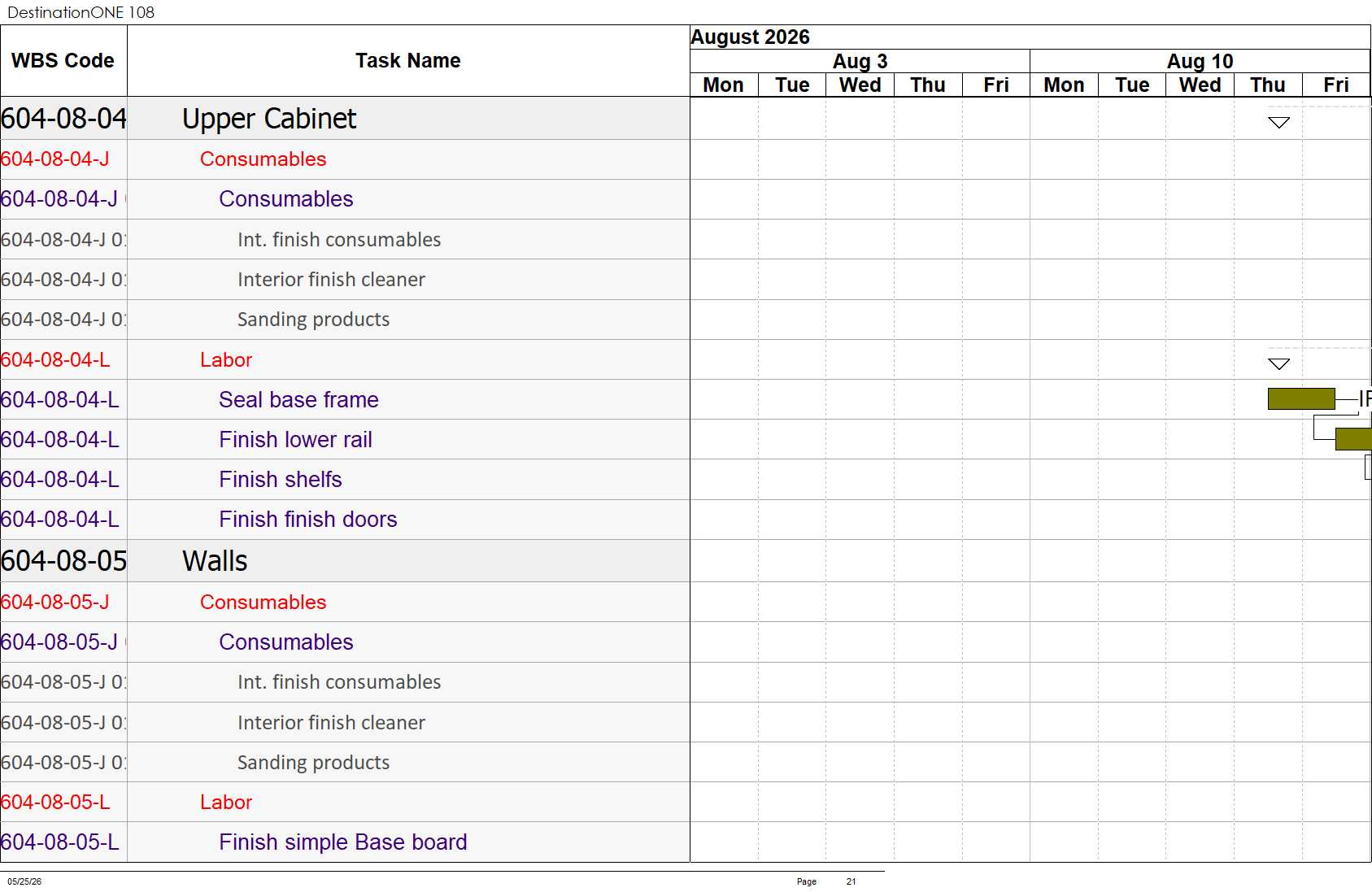The width and height of the screenshot is (1372, 892).
Task: Click the Labor summary triangle in the Gantt chart
Action: (1278, 364)
